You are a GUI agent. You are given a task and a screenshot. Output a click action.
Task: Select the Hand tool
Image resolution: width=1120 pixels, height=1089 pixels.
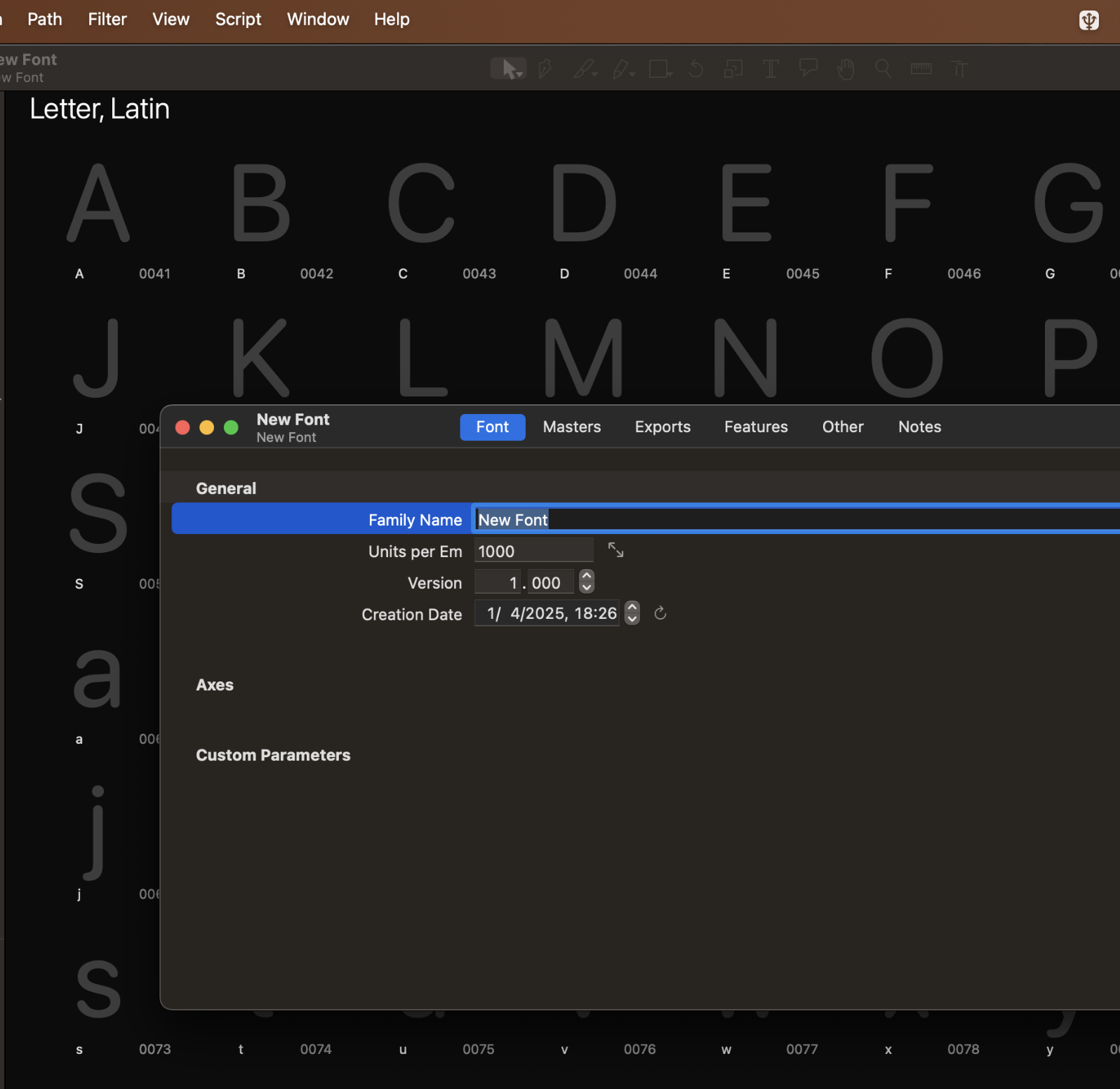pos(846,69)
